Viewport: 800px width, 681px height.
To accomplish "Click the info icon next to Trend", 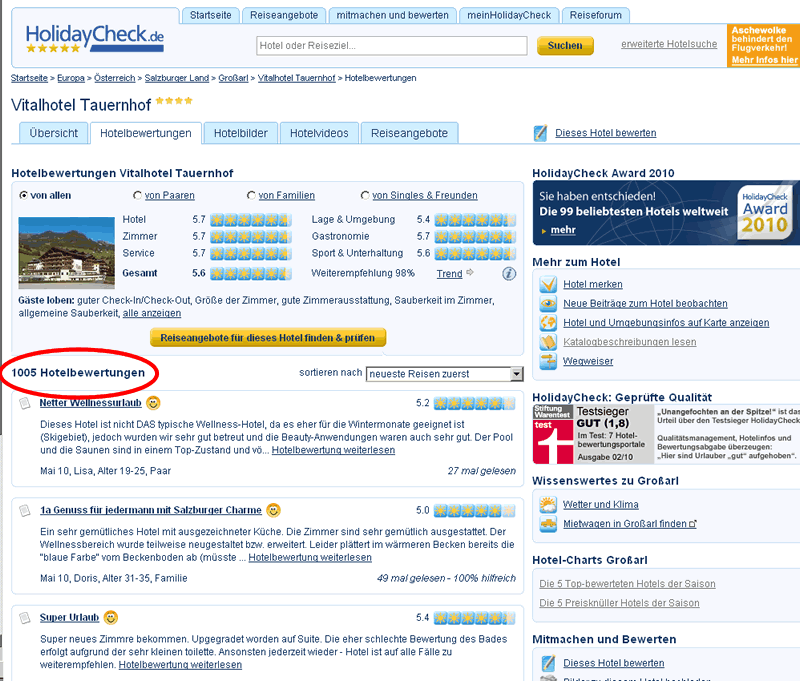I will pos(509,274).
